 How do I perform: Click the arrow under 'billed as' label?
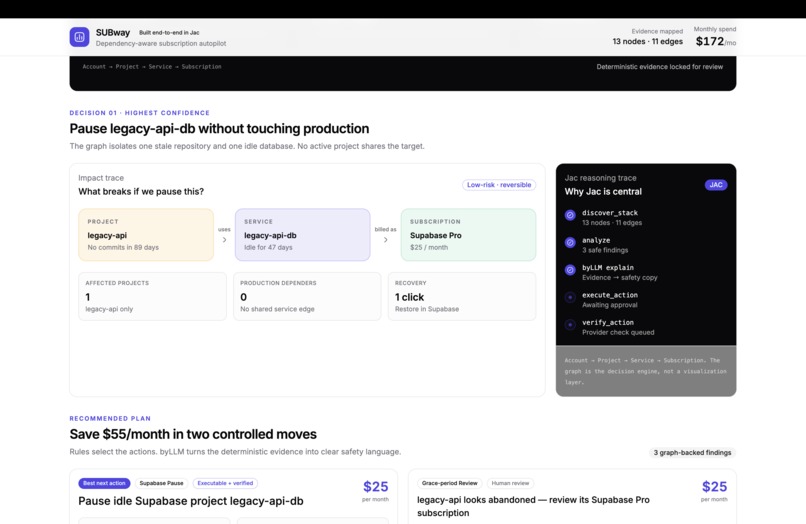[x=386, y=240]
